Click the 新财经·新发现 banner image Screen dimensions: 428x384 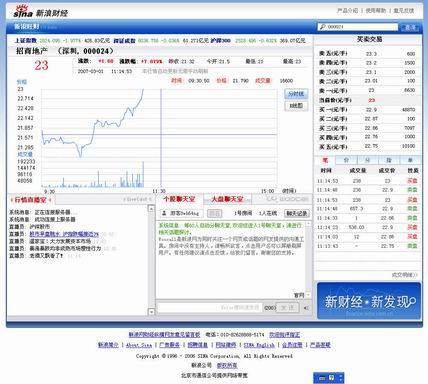pos(369,301)
